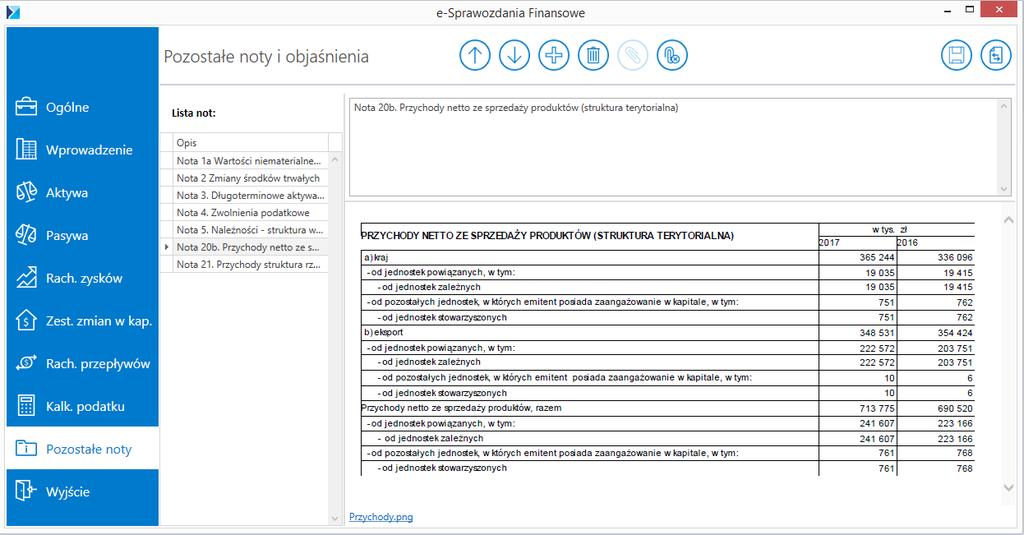
Task: Save the report using the floppy disk icon
Action: click(957, 56)
